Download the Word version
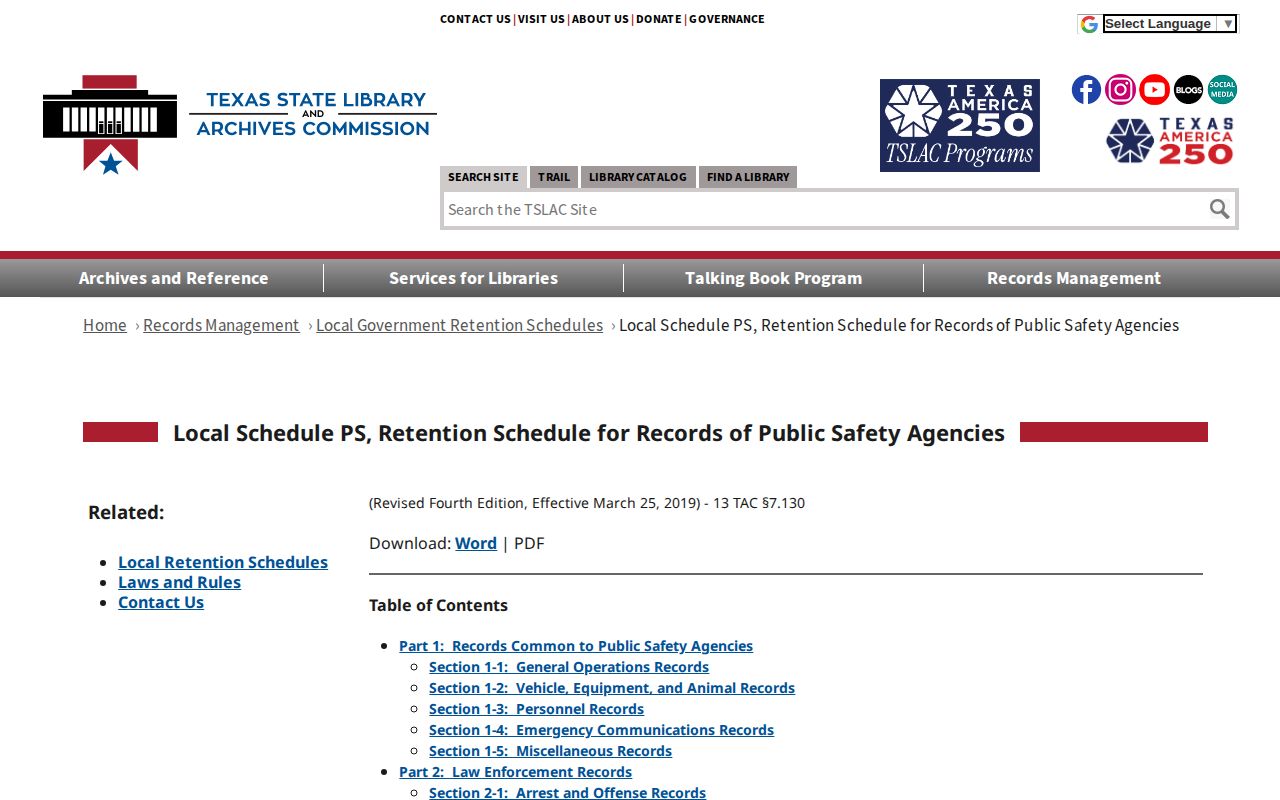The width and height of the screenshot is (1280, 800). point(476,543)
